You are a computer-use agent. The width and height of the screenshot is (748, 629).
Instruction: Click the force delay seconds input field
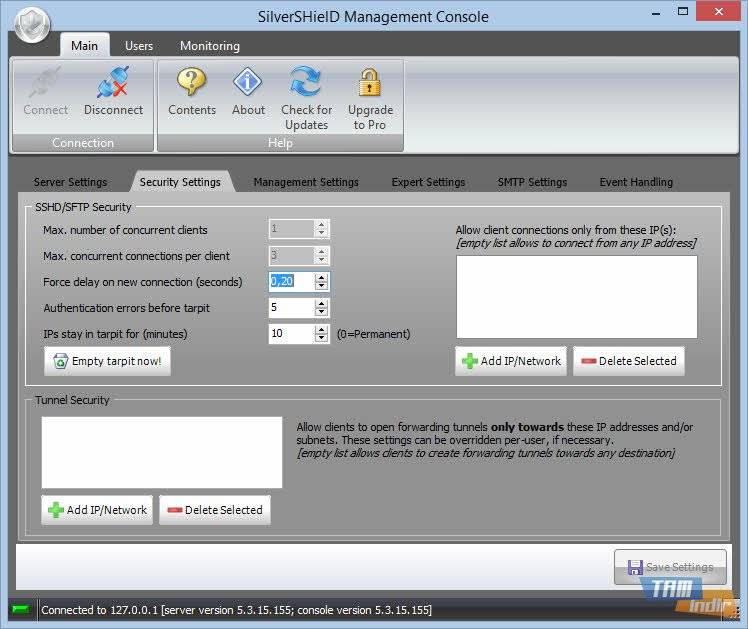(x=291, y=282)
